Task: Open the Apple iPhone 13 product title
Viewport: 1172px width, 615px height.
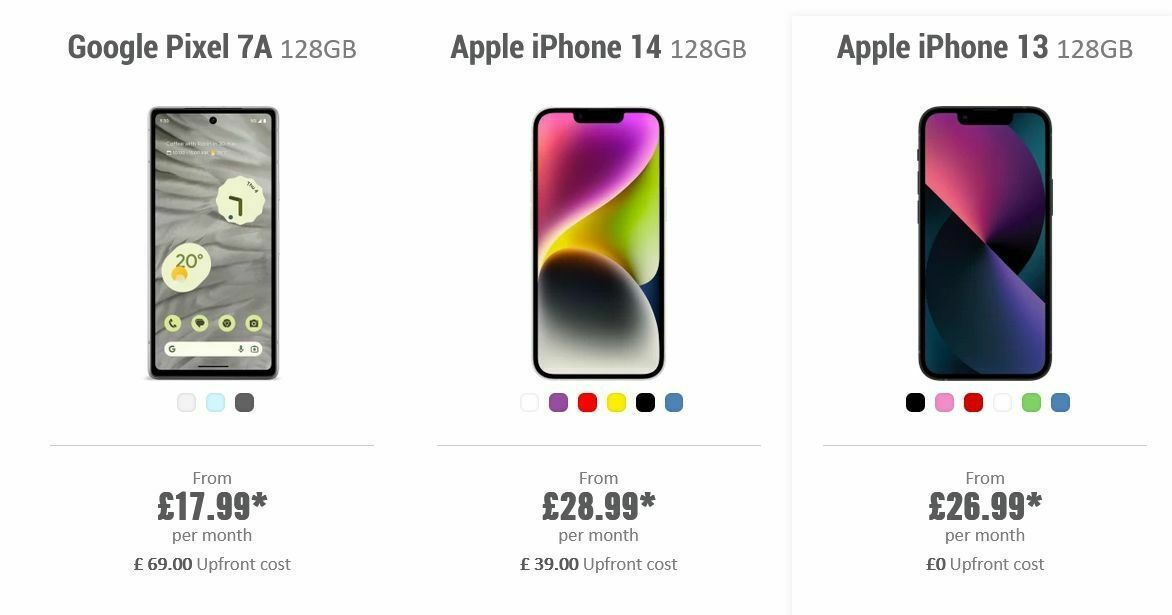Action: (x=985, y=46)
